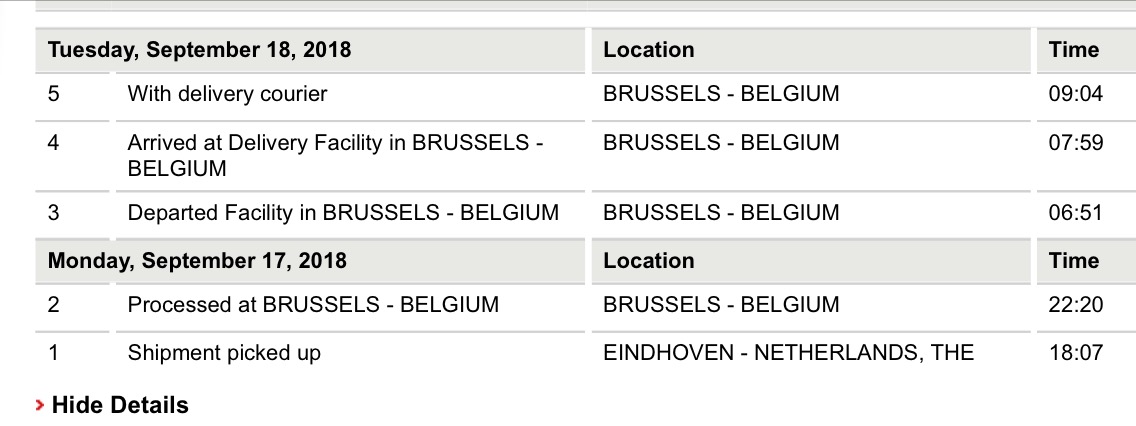Click the Time header for September 17

[1074, 260]
